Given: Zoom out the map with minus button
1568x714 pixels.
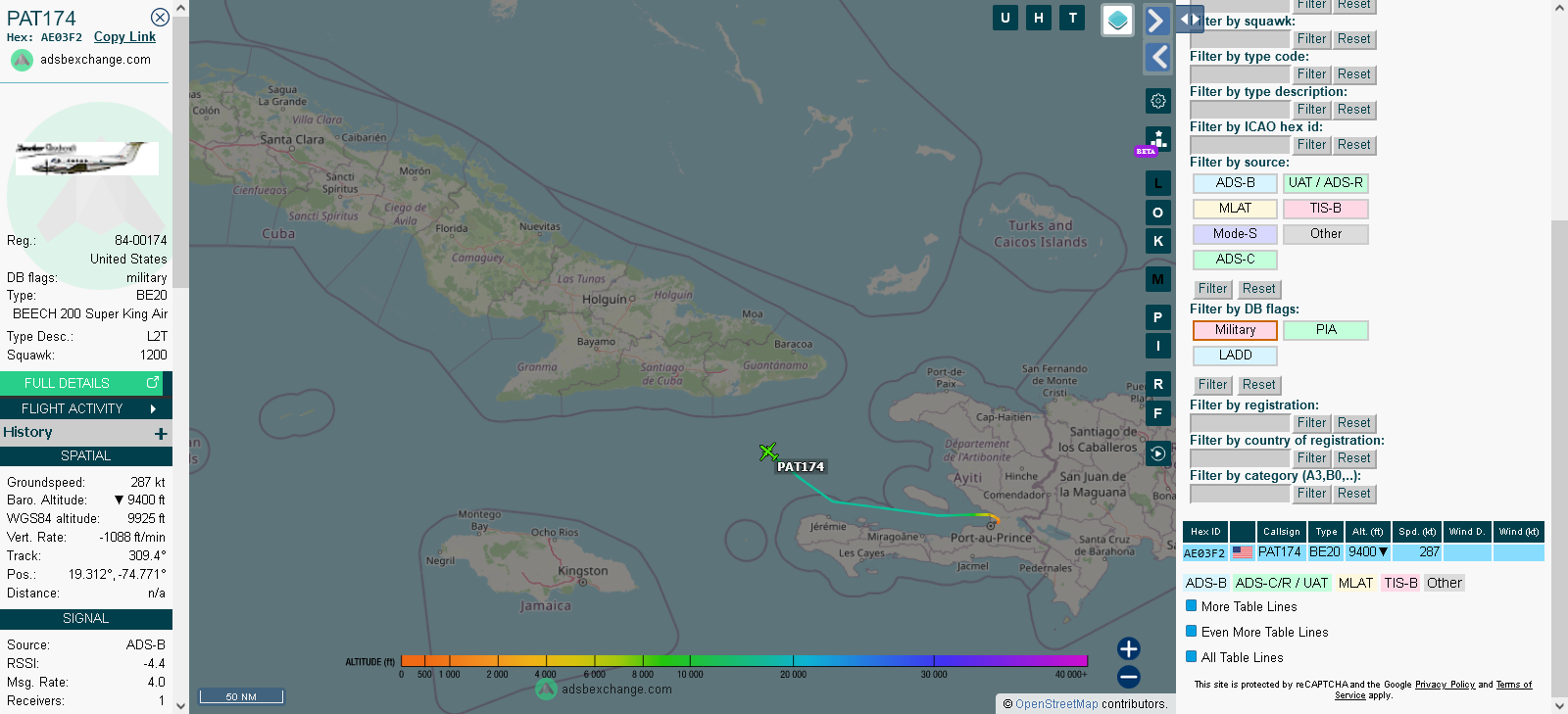Looking at the screenshot, I should [1129, 677].
